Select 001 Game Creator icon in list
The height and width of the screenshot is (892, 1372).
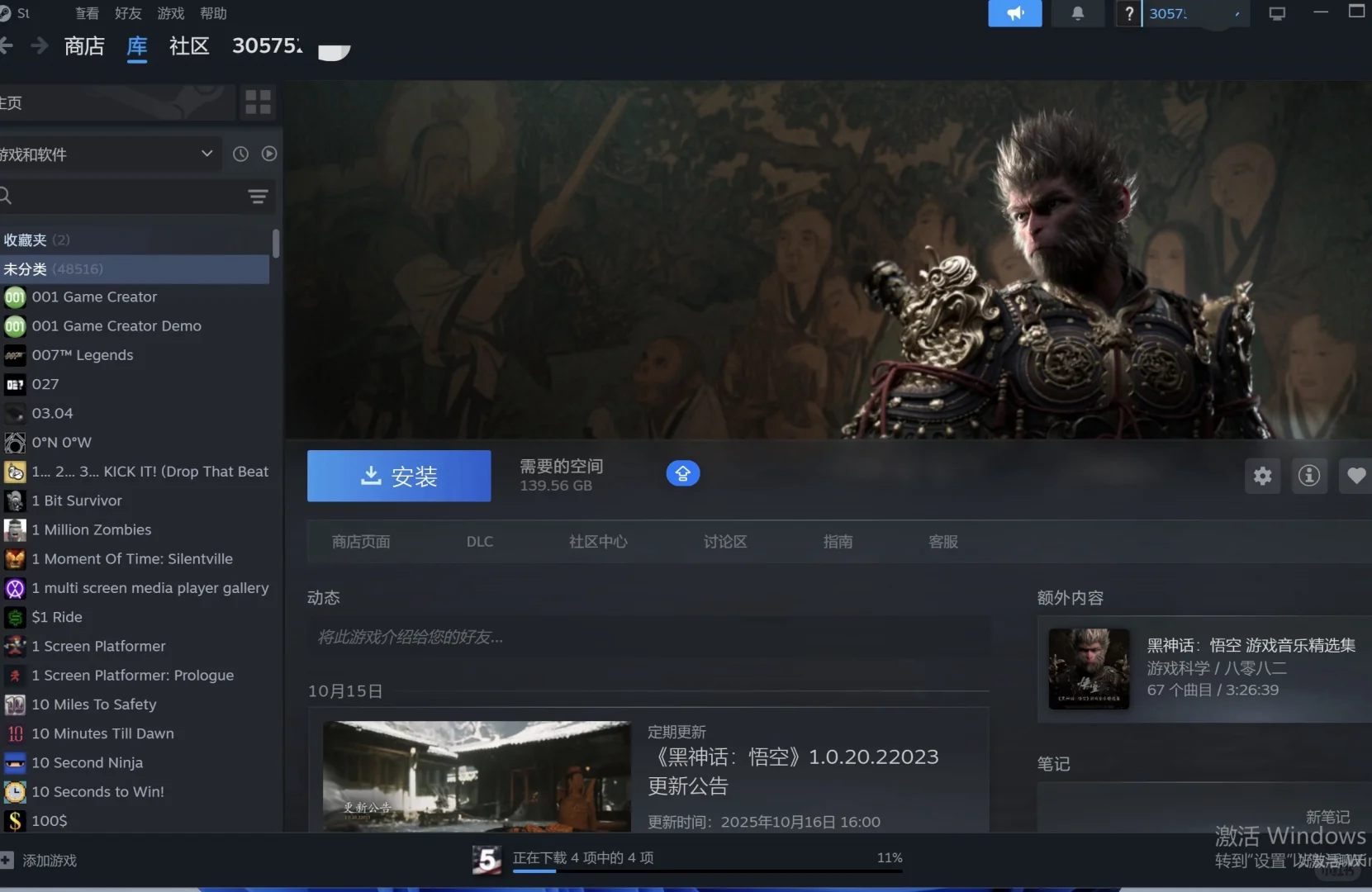click(15, 297)
